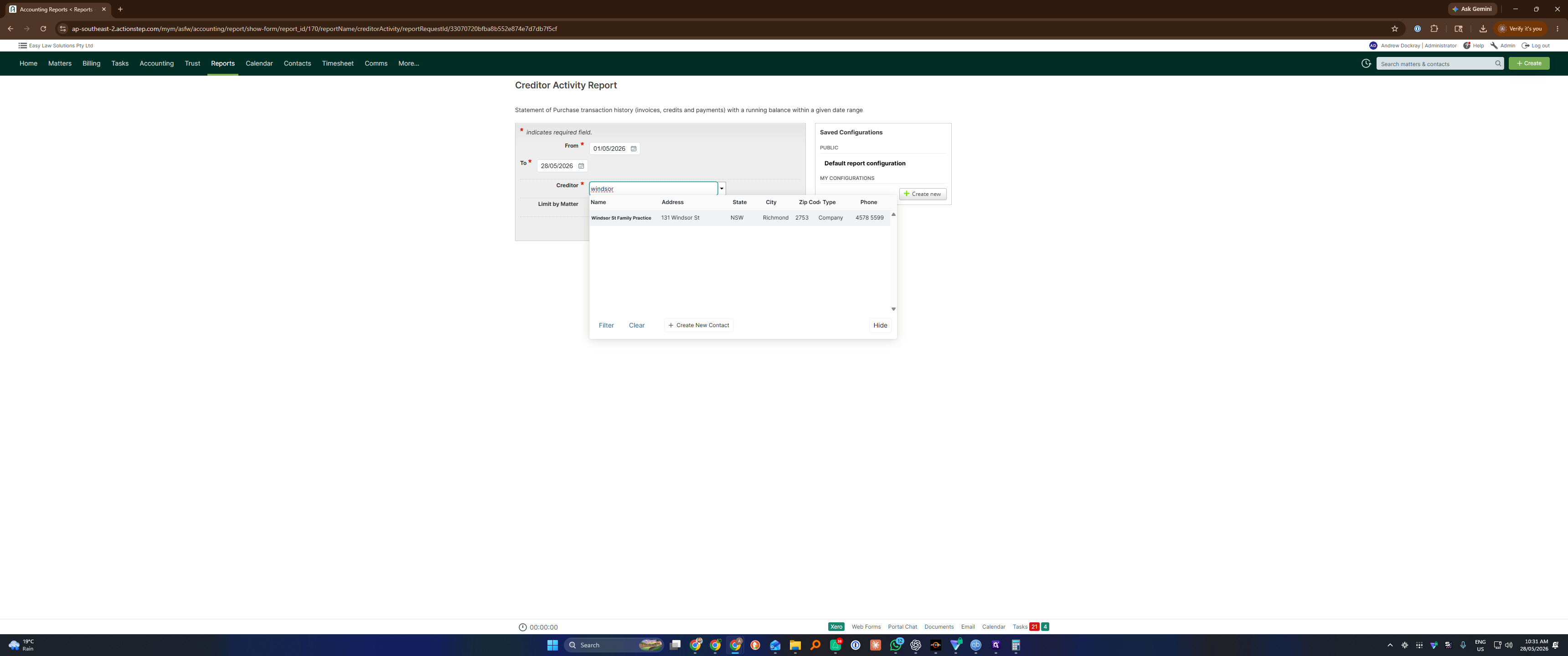
Task: Open the hamburger menu beside Easy Law Solutions
Action: pos(22,46)
